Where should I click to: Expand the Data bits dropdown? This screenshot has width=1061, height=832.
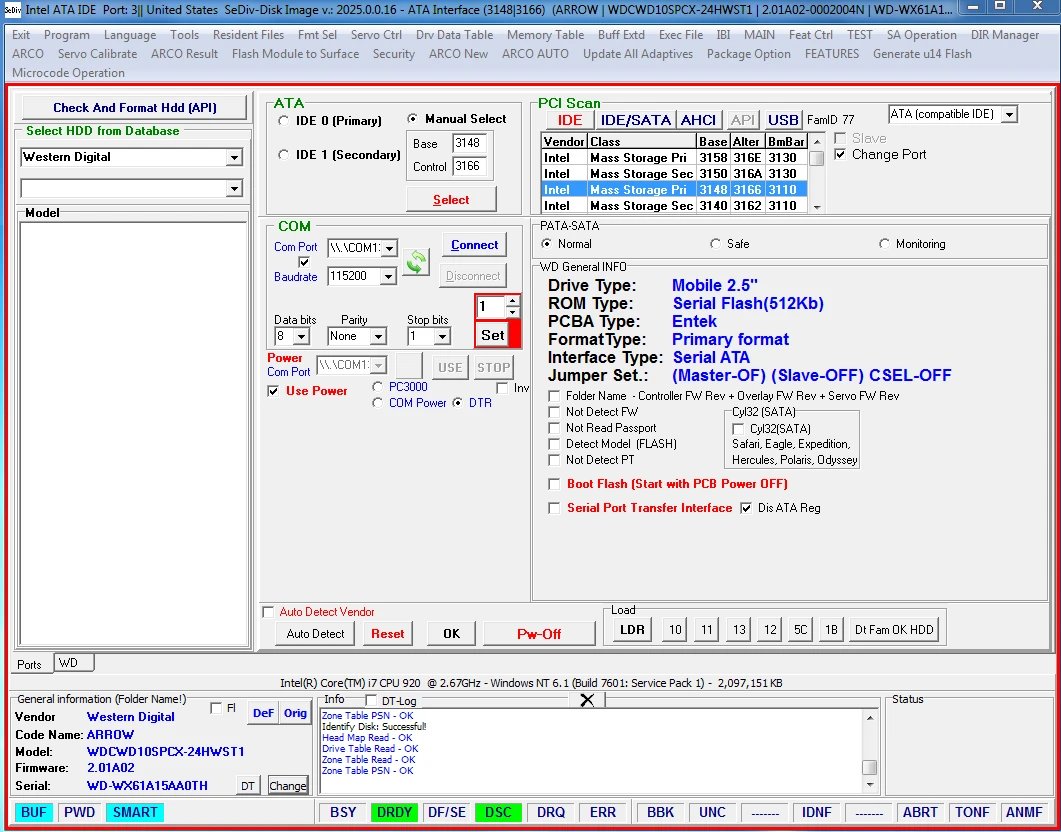[x=301, y=336]
